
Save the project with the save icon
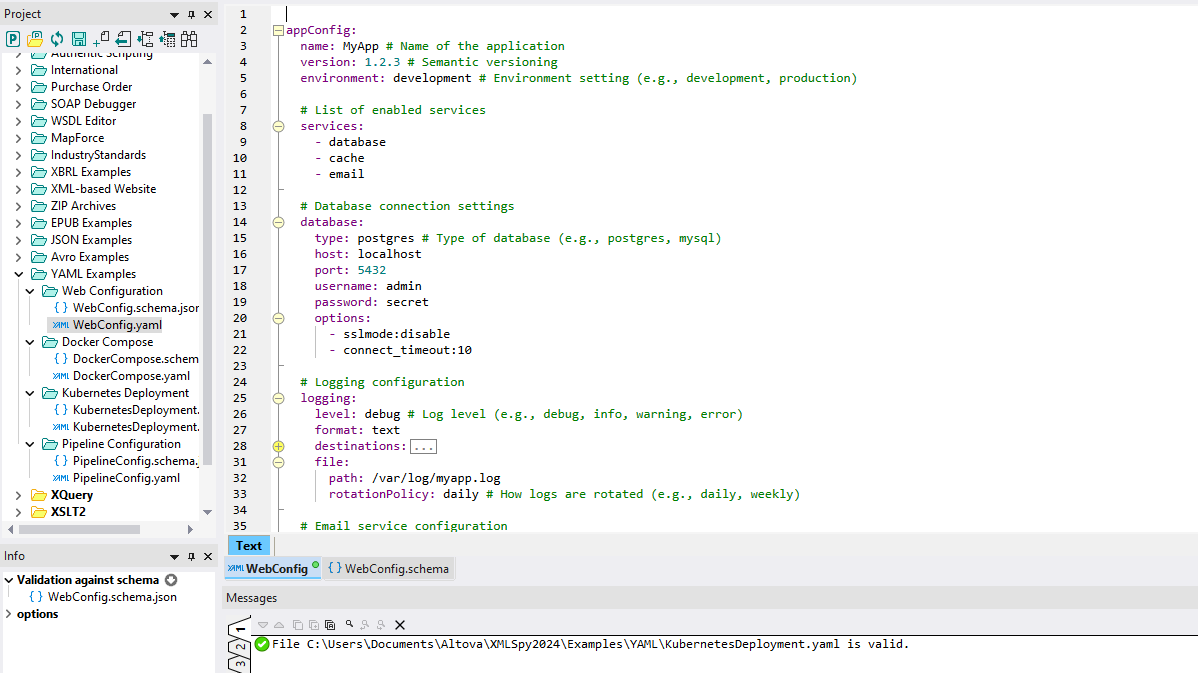click(77, 38)
